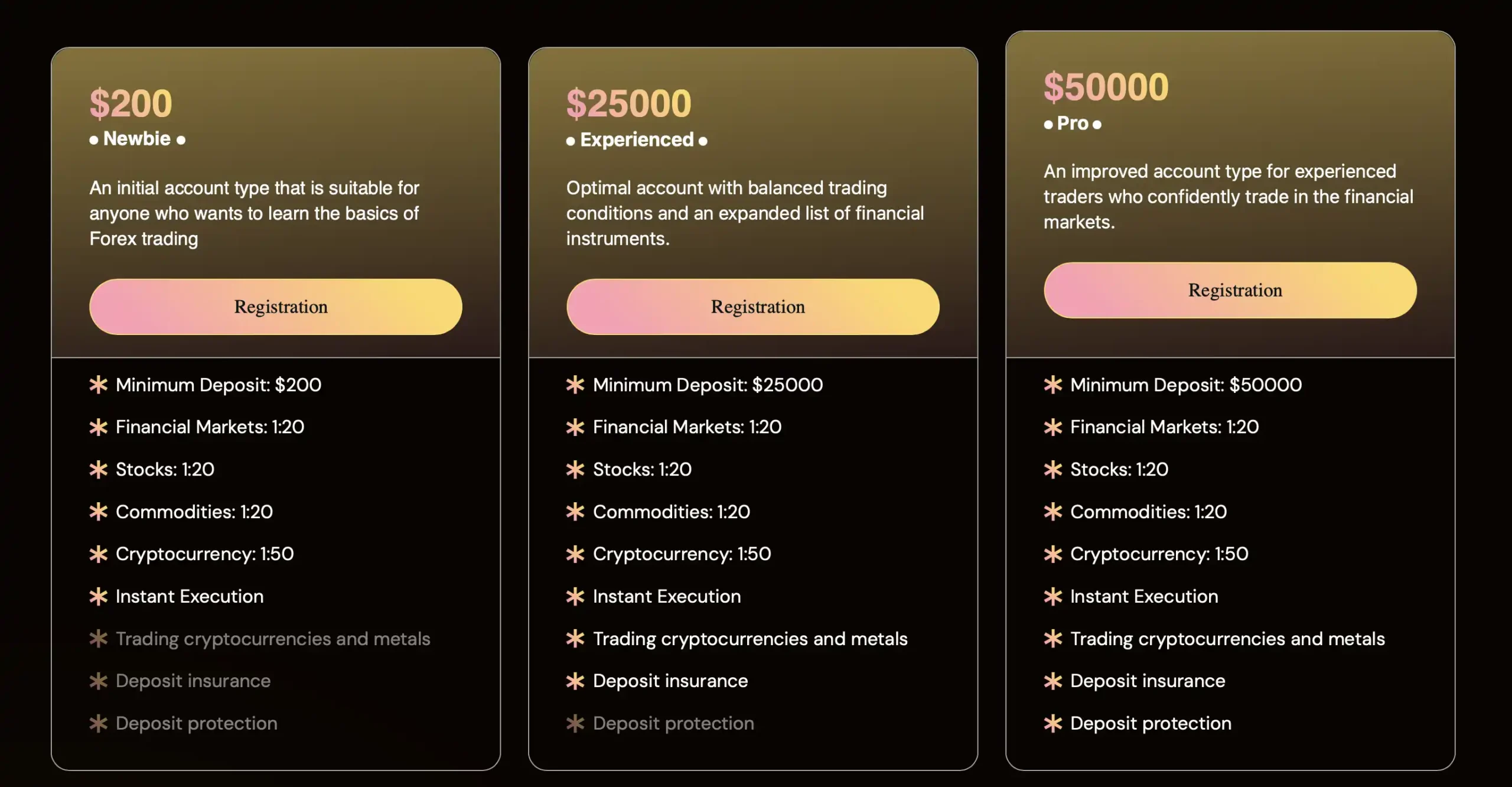Click the Experienced plan label
Screen dimensions: 1512x787
click(x=637, y=140)
